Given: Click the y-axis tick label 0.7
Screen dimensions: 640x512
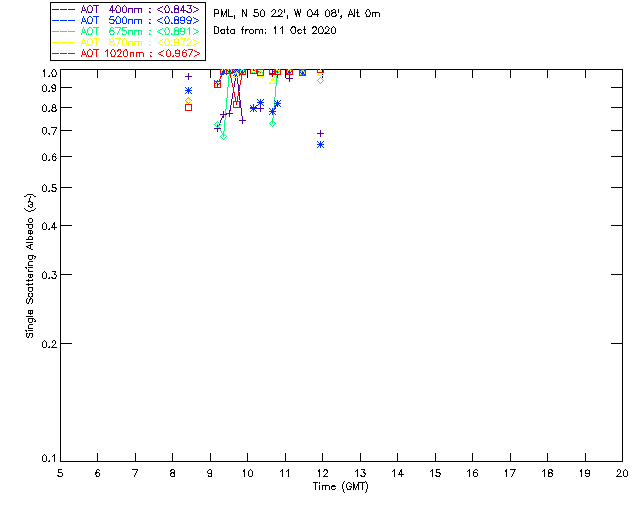Looking at the screenshot, I should click(49, 131).
